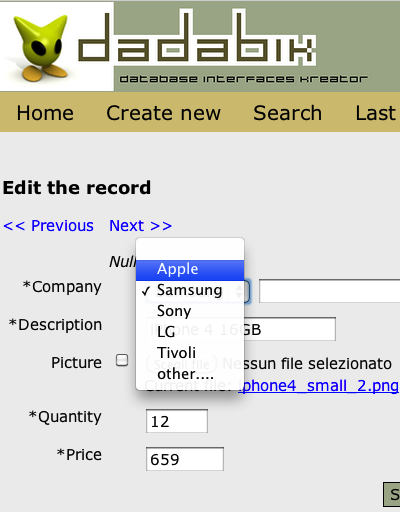
Task: Open the Search menu item
Action: [x=287, y=113]
